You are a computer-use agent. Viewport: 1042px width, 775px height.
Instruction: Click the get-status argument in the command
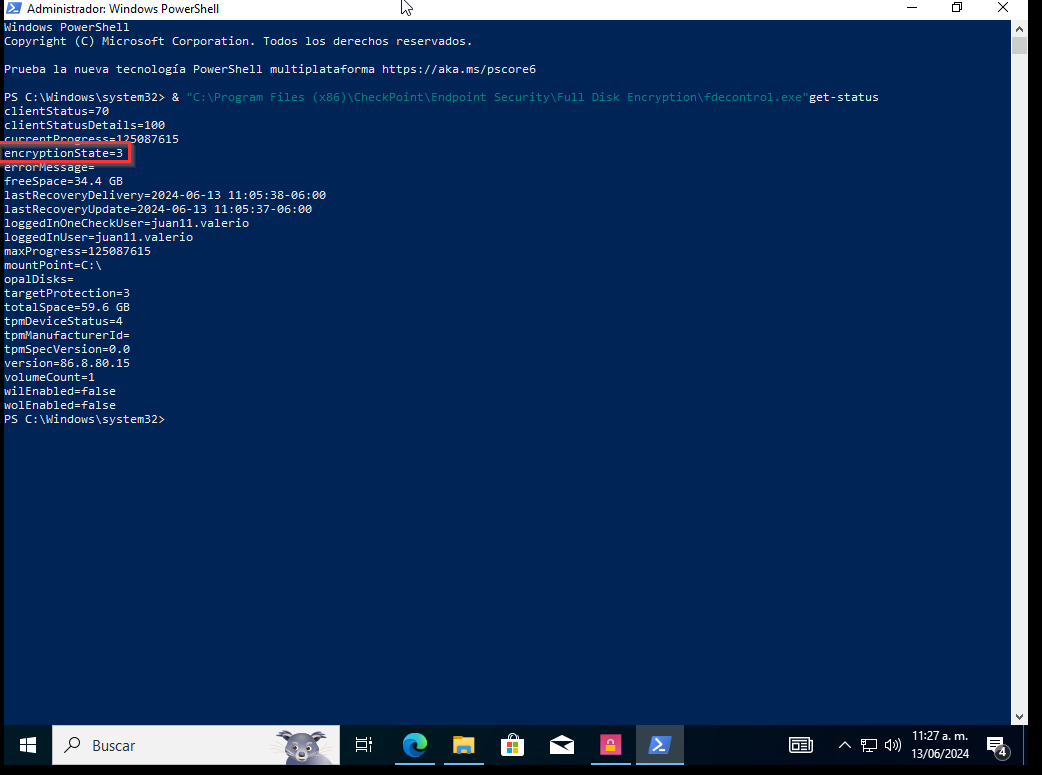point(843,97)
